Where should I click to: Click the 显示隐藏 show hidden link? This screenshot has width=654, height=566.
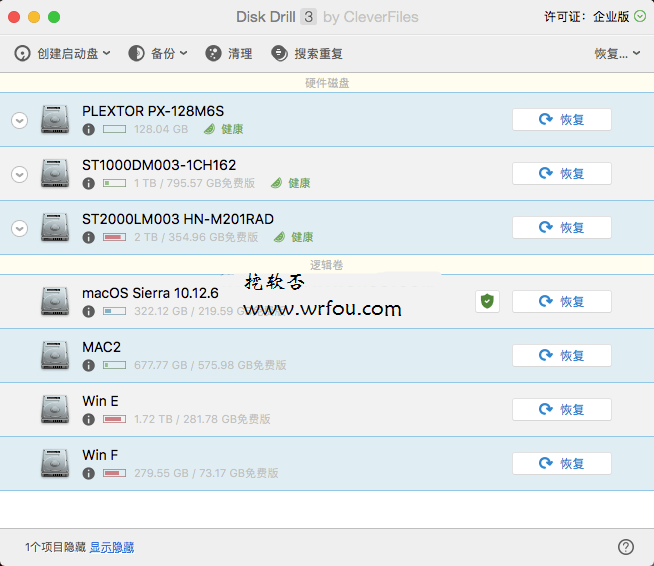pyautogui.click(x=112, y=547)
